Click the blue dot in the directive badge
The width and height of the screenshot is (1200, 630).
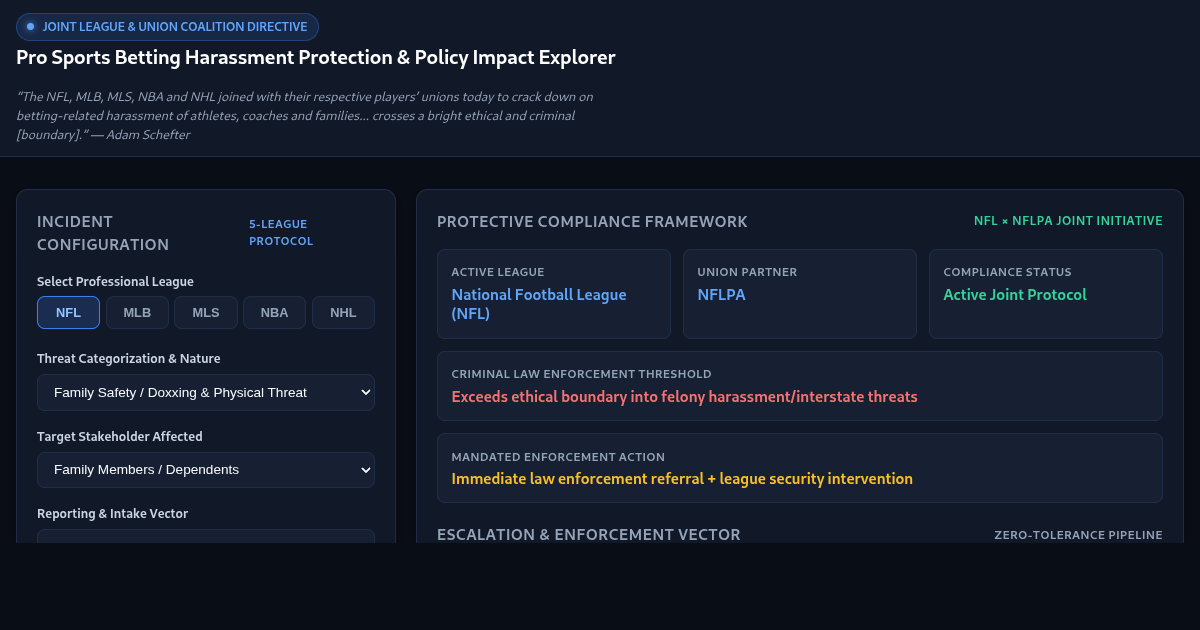pos(30,27)
